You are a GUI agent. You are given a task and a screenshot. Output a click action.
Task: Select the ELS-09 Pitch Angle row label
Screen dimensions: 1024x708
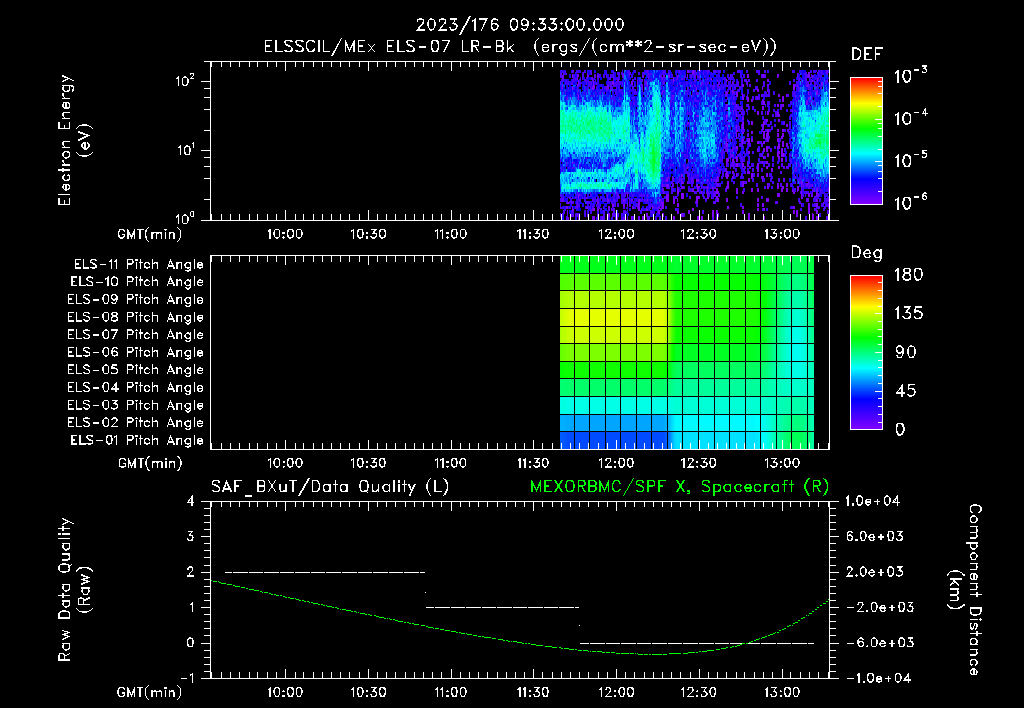135,300
